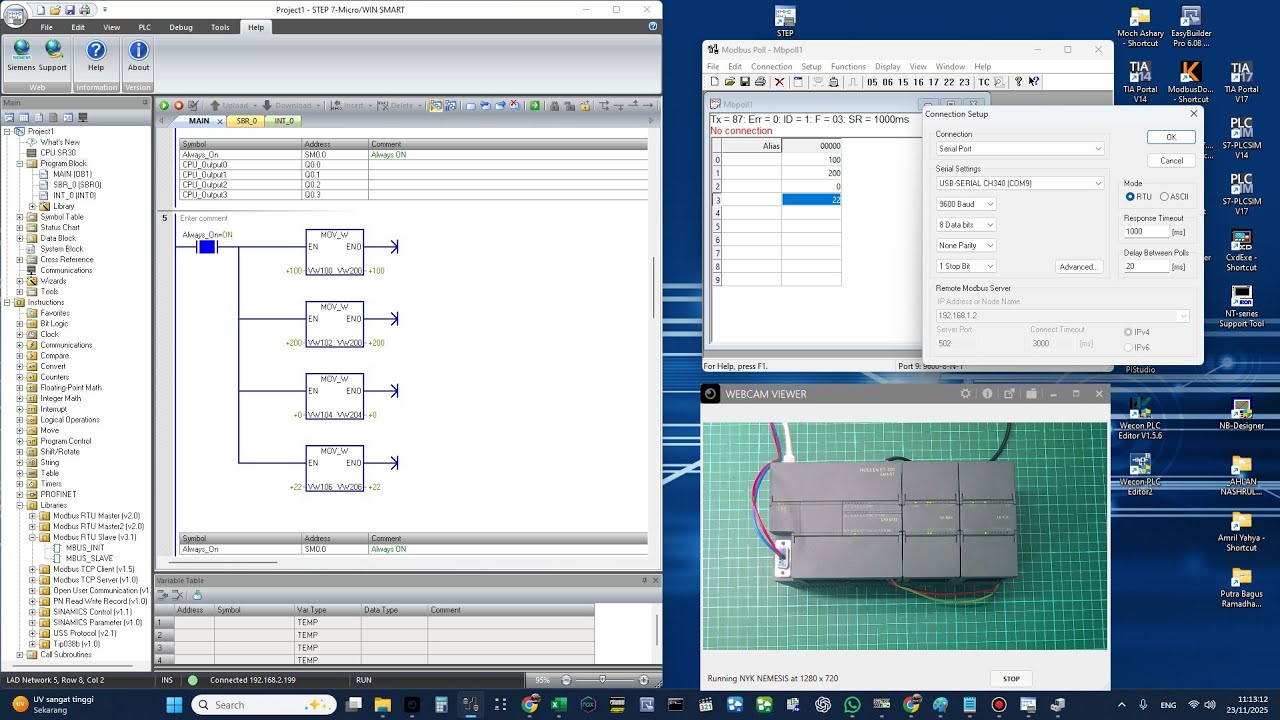Click the Response Timeout input field

tap(1146, 232)
